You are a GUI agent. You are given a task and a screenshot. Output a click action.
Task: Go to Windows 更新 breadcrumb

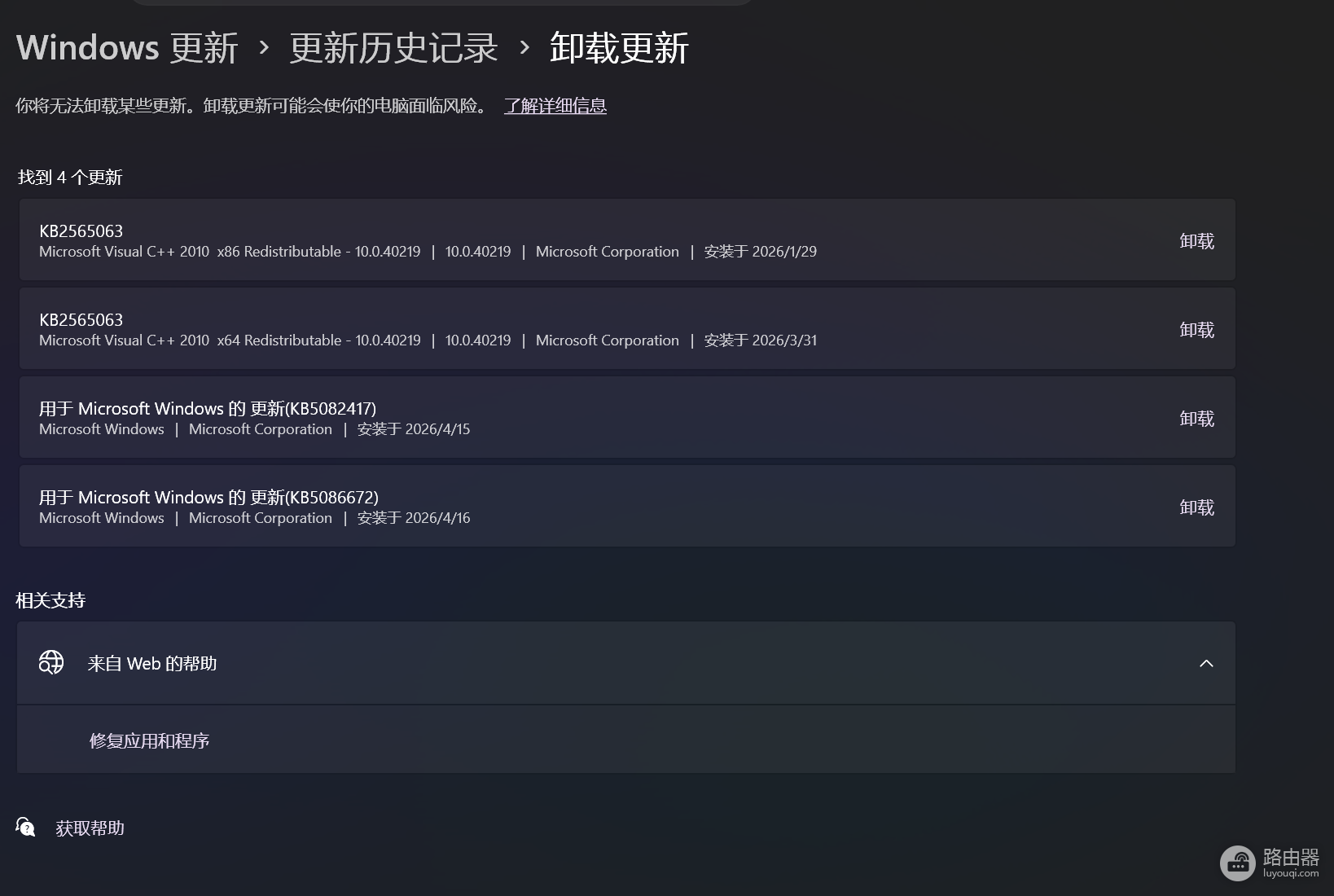pyautogui.click(x=127, y=48)
